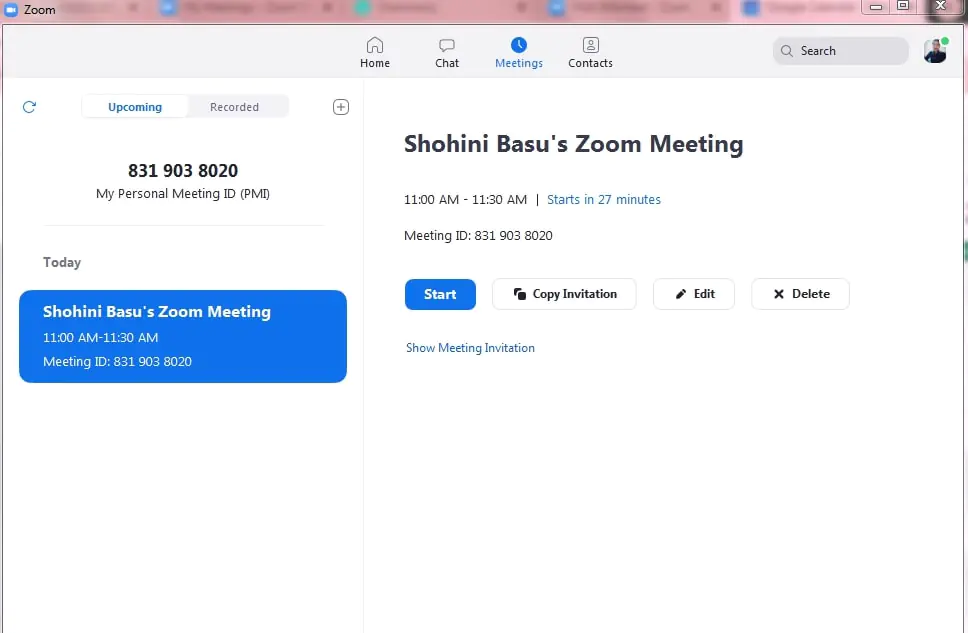Select the Meetings clock icon
This screenshot has height=633, width=968.
click(x=518, y=44)
